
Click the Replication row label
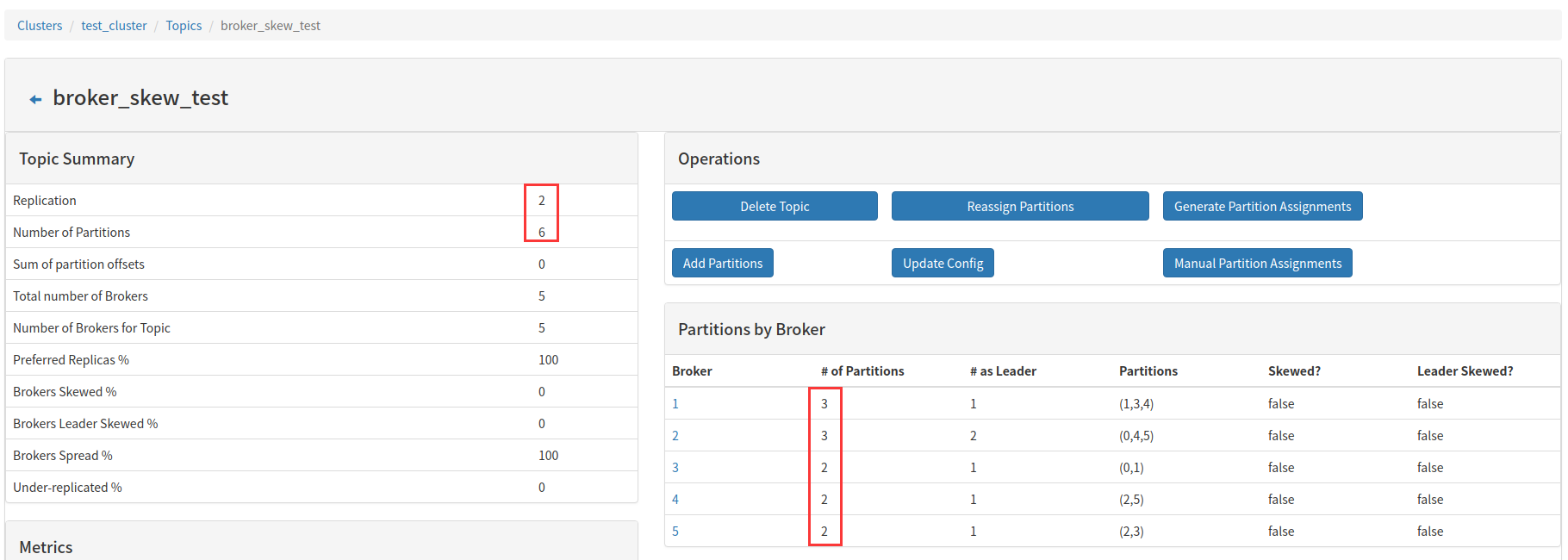(x=45, y=200)
